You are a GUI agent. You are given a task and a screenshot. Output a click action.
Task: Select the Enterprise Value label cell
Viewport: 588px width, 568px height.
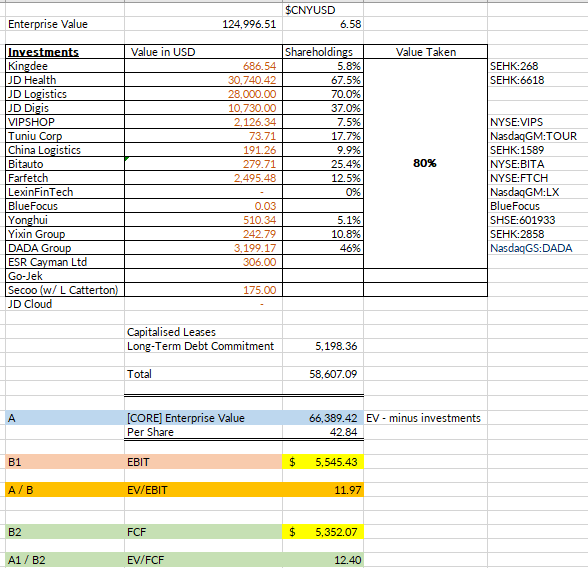tap(65, 24)
